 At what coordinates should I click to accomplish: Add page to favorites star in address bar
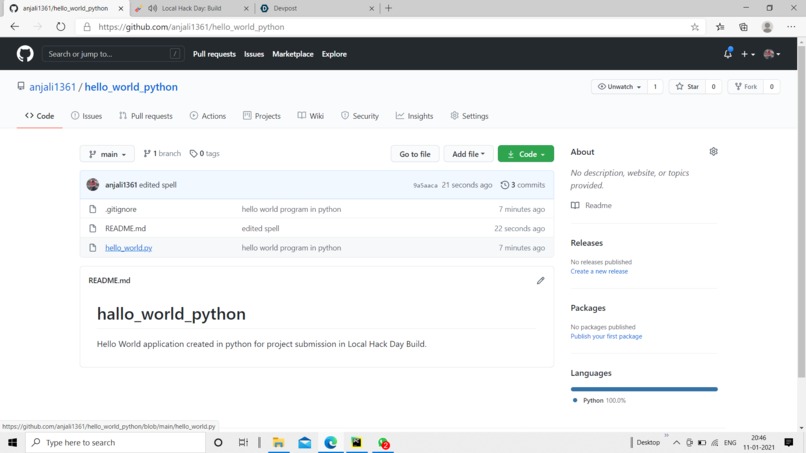(x=694, y=27)
